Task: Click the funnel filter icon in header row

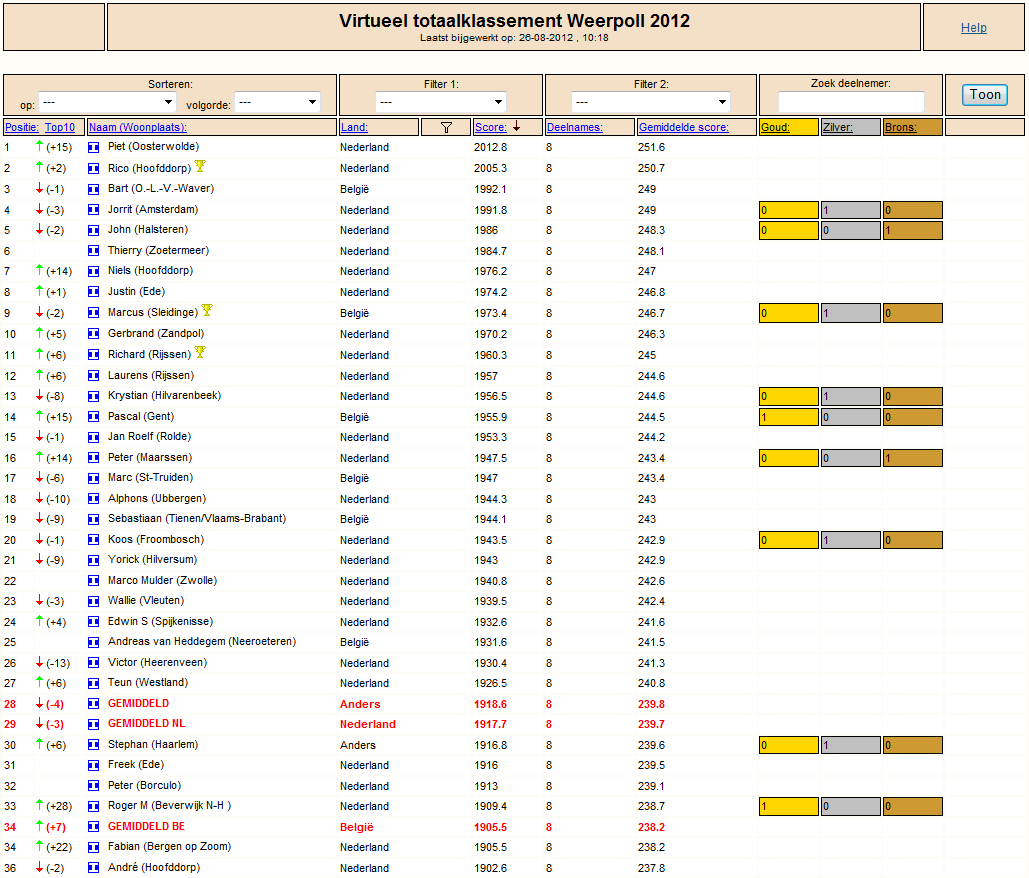Action: point(446,127)
